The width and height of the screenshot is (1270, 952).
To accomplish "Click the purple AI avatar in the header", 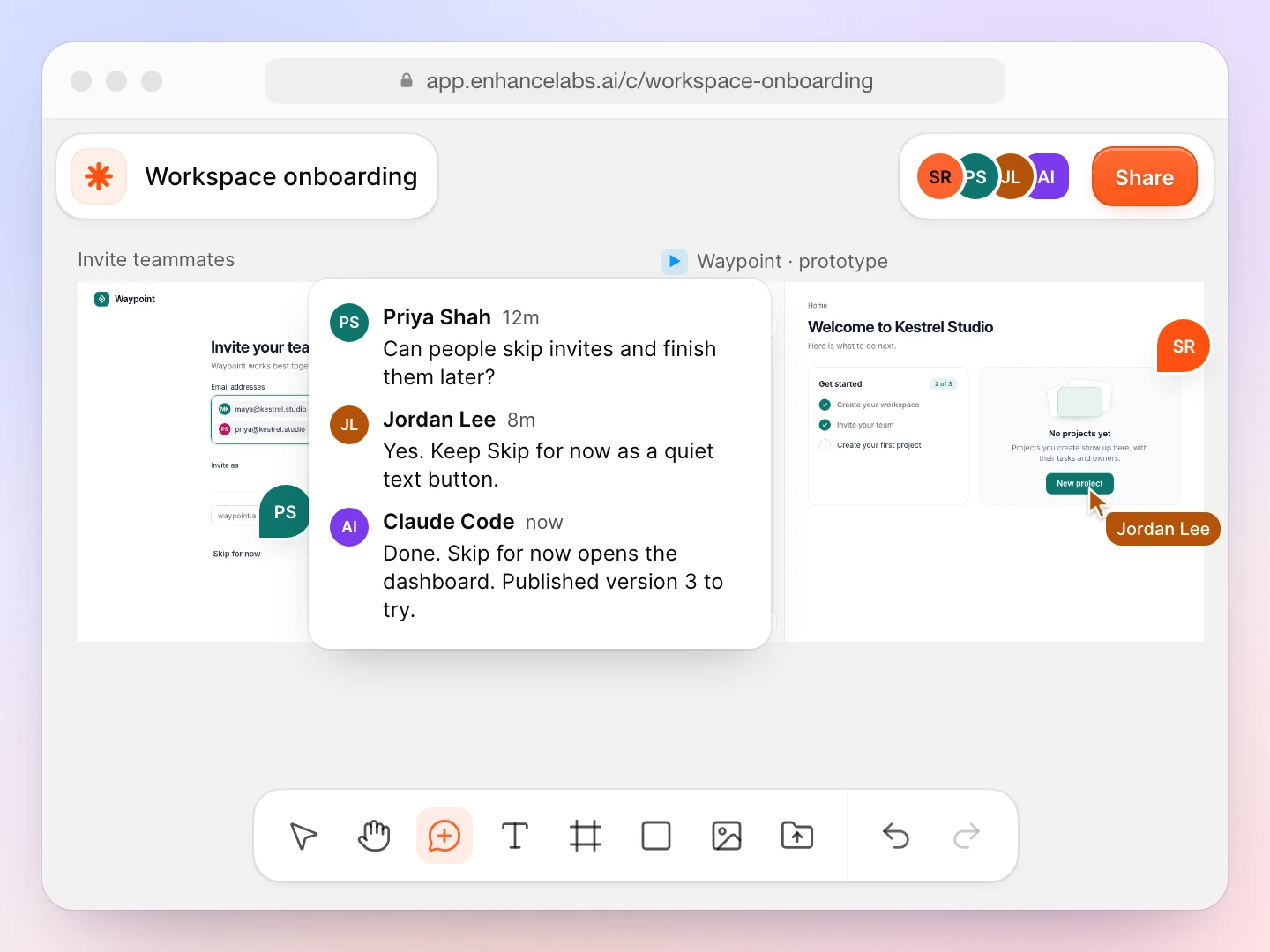I will (x=1048, y=177).
